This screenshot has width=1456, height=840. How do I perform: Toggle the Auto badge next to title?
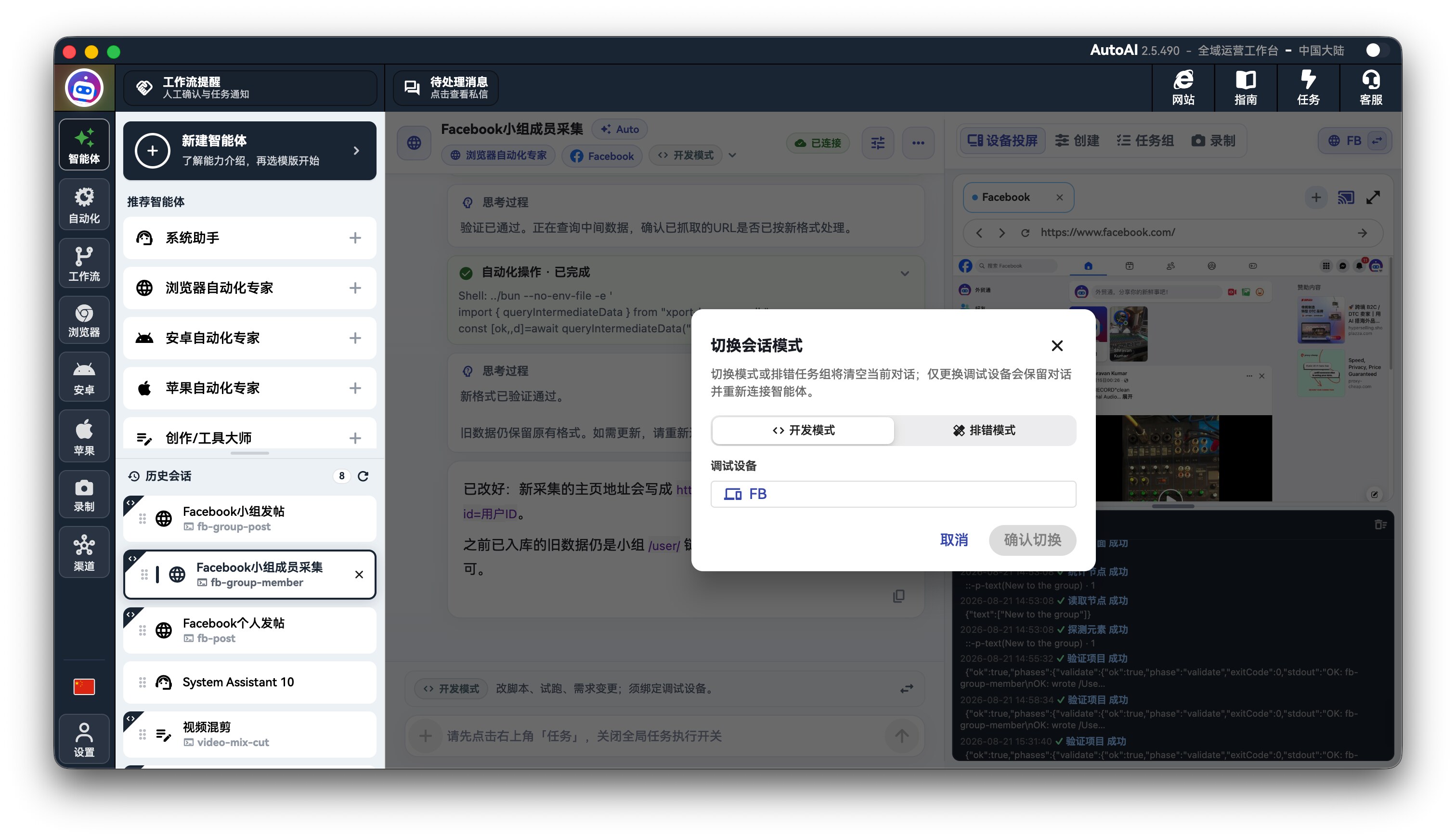click(619, 129)
